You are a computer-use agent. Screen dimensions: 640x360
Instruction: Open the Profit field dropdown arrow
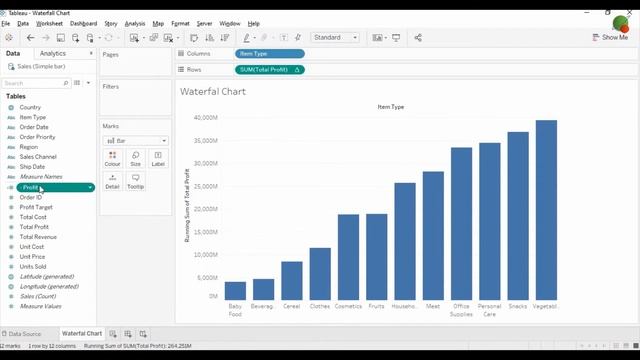[x=90, y=187]
